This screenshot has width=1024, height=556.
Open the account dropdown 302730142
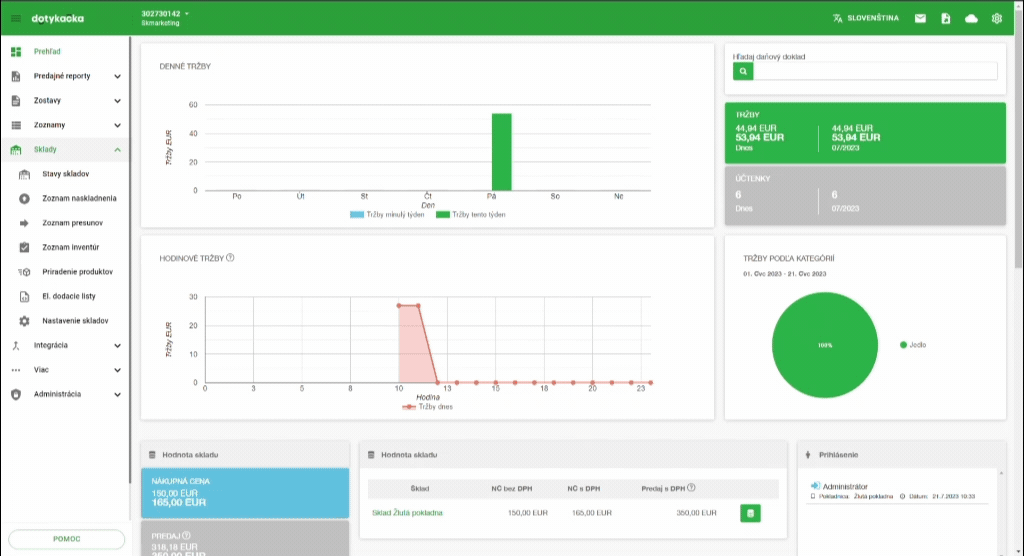[x=165, y=18]
